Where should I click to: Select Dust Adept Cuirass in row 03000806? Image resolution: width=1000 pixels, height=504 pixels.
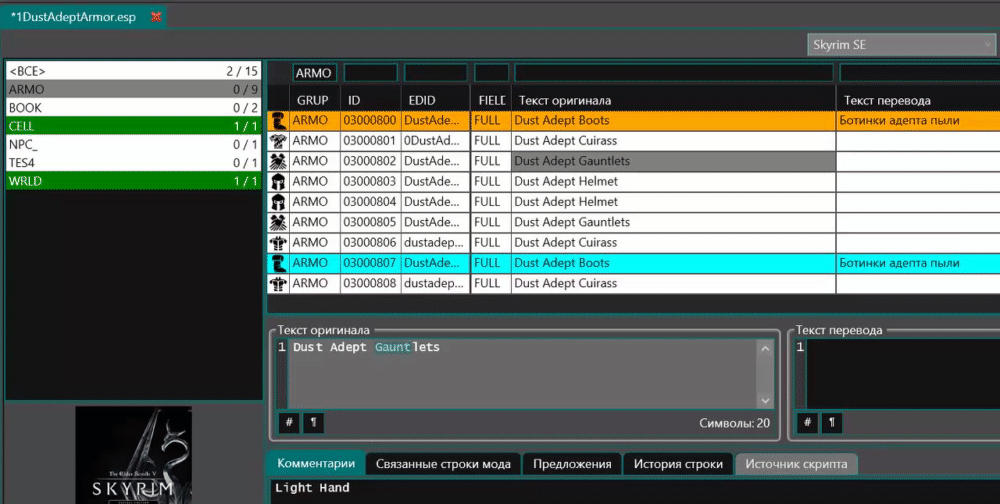[673, 243]
